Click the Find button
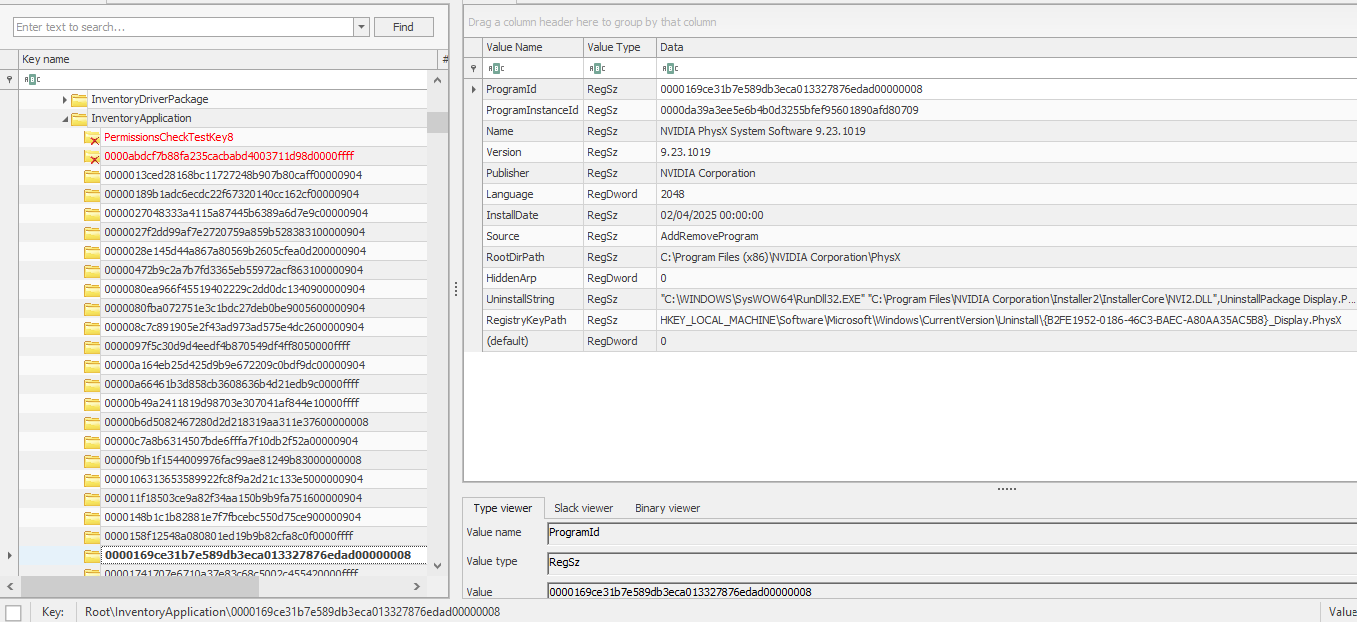Viewport: 1357px width, 622px height. tap(404, 27)
